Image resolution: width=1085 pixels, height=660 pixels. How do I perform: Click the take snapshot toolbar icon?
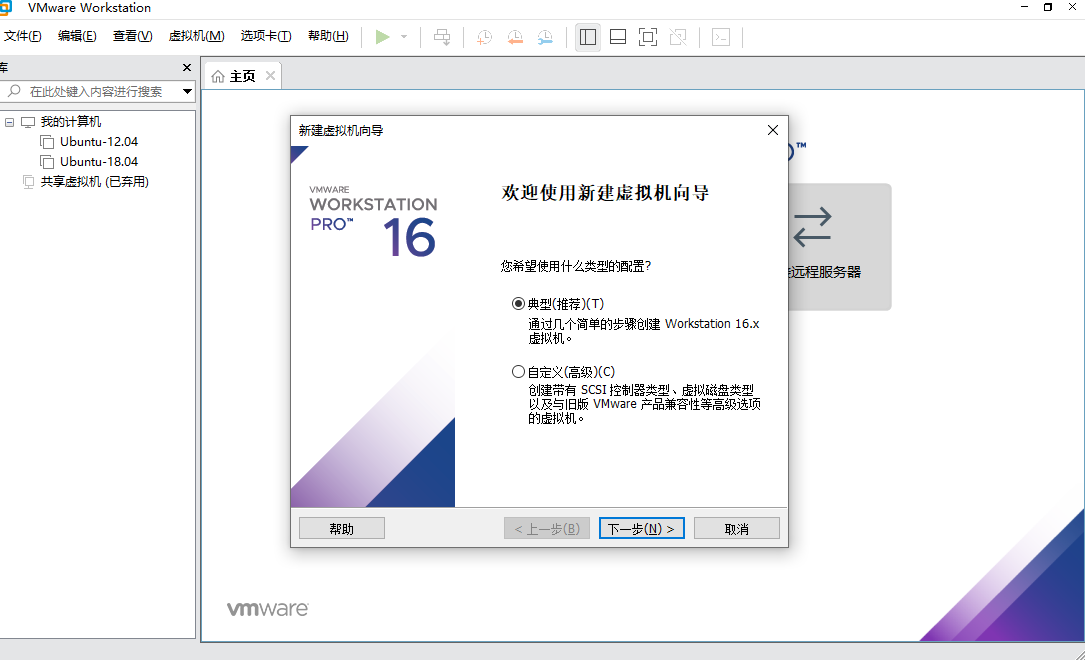click(x=484, y=37)
